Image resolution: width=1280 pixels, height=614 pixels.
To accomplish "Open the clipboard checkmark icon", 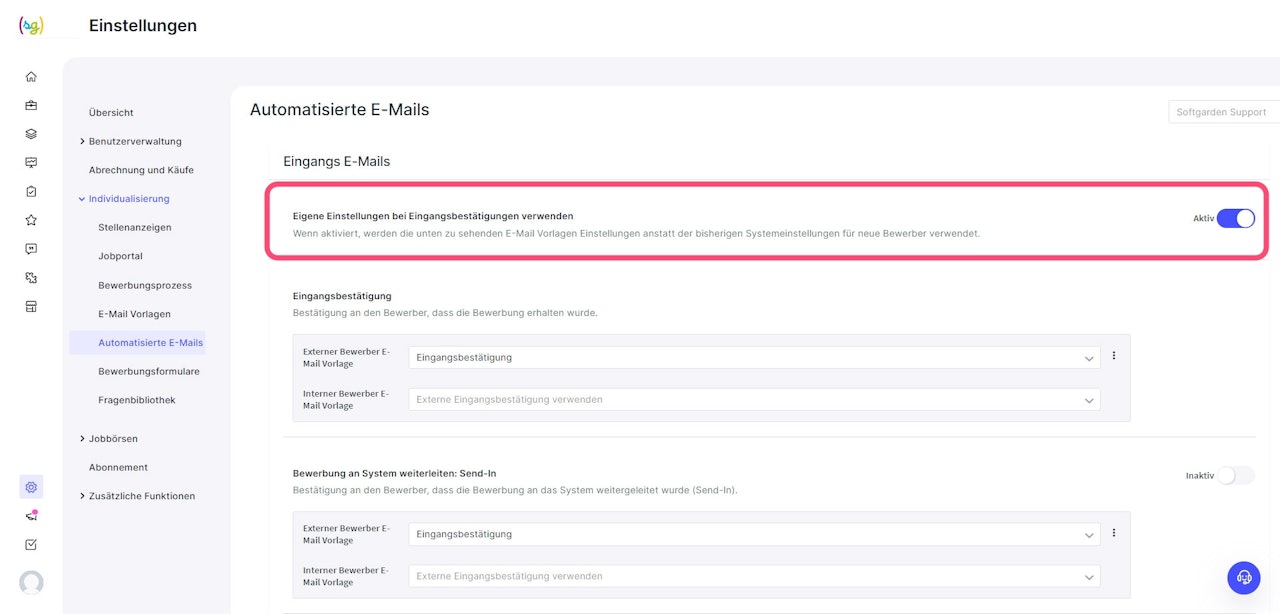I will [x=31, y=191].
